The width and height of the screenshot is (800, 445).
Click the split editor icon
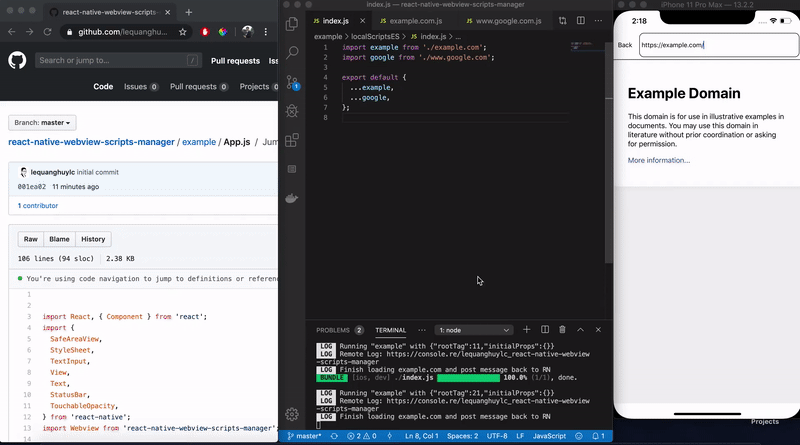(x=581, y=20)
